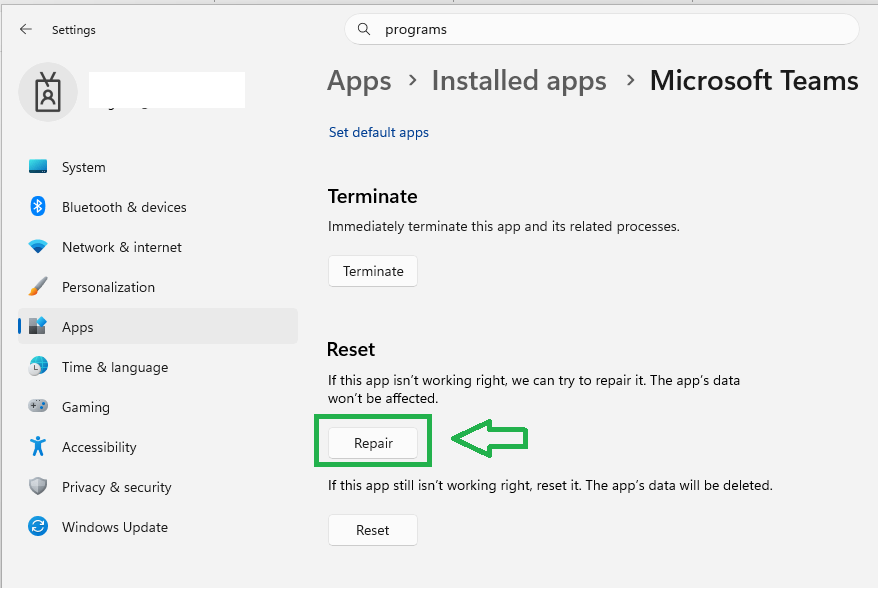This screenshot has width=878, height=590.
Task: Select the Apps sidebar label
Action: 78,327
